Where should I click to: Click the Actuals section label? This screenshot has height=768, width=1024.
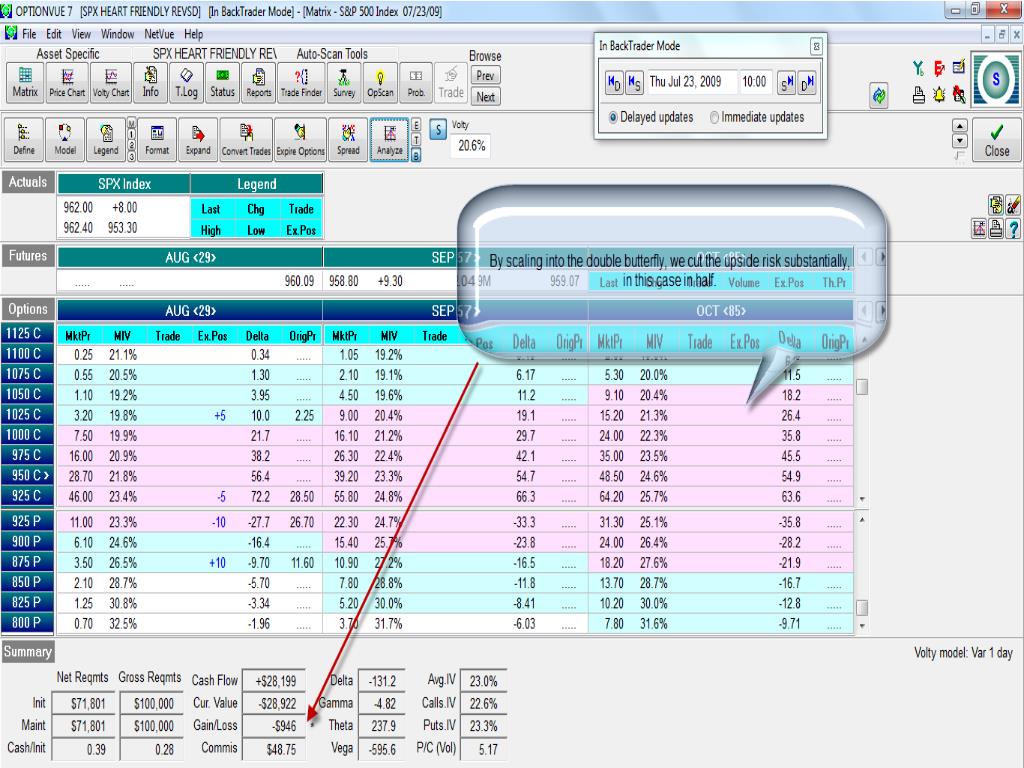[x=28, y=182]
